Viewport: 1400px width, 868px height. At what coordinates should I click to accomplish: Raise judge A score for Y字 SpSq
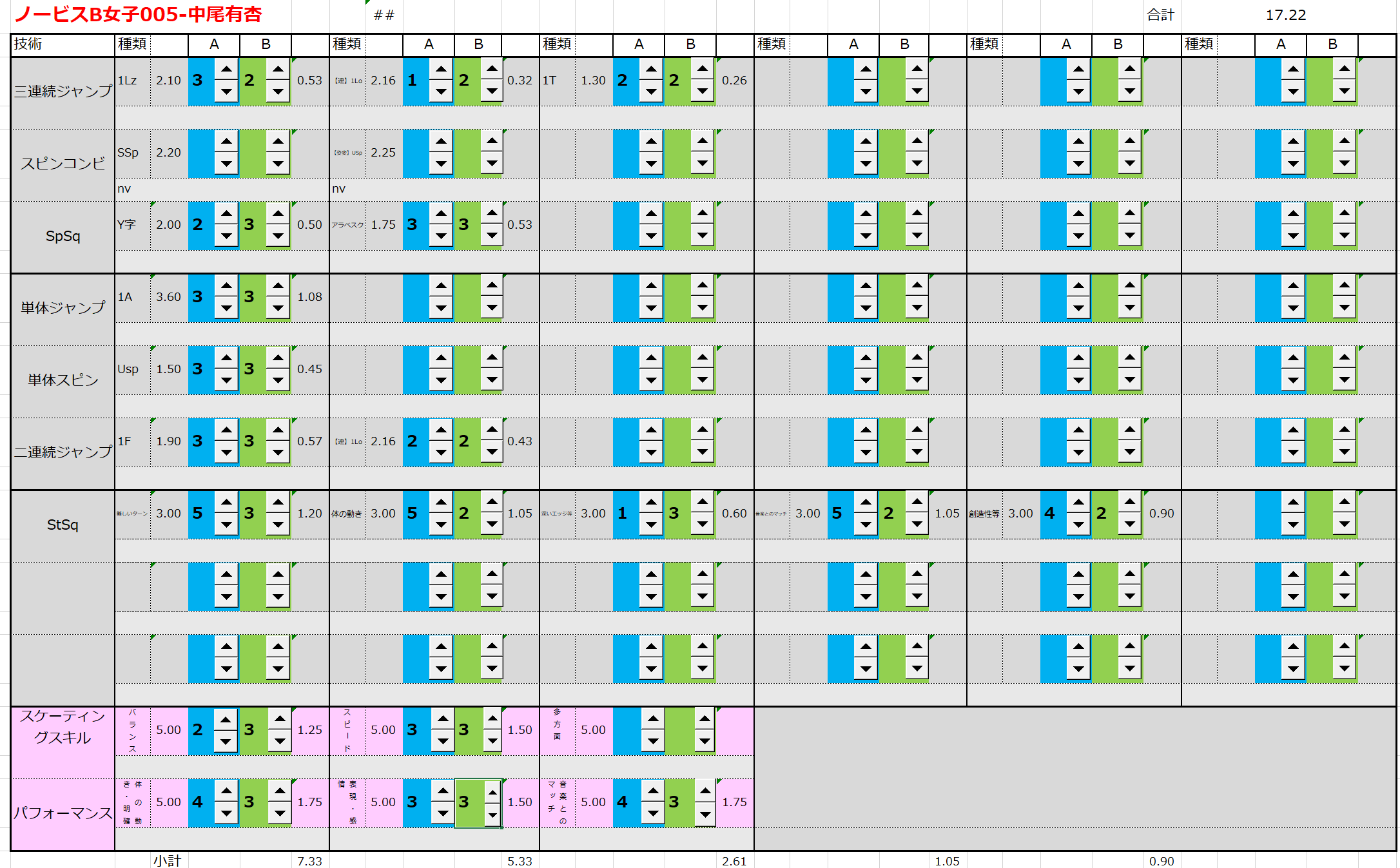coord(226,213)
